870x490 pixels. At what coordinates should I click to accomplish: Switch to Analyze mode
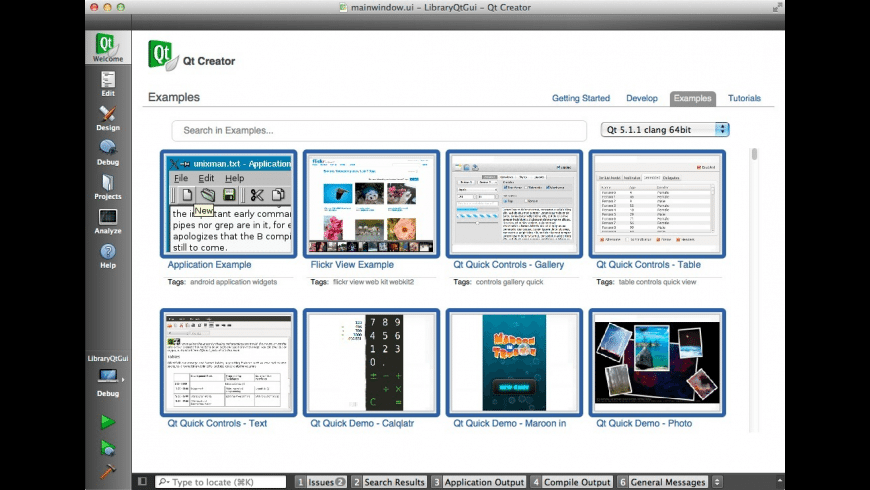click(108, 221)
